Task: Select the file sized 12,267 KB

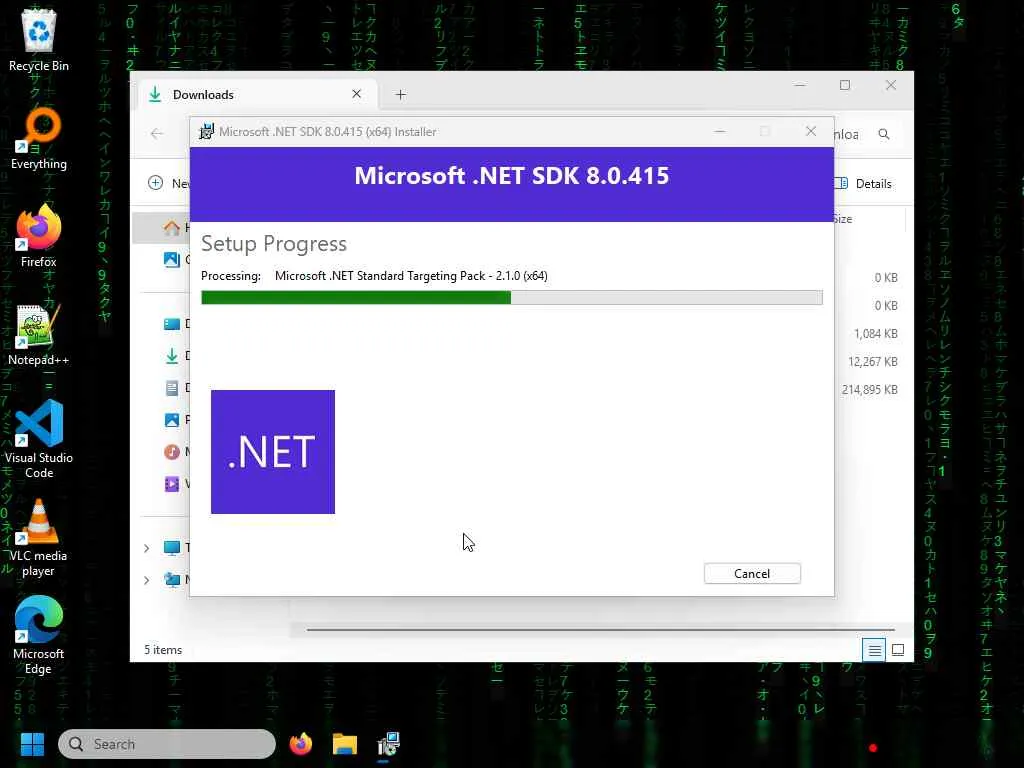Action: click(x=872, y=362)
